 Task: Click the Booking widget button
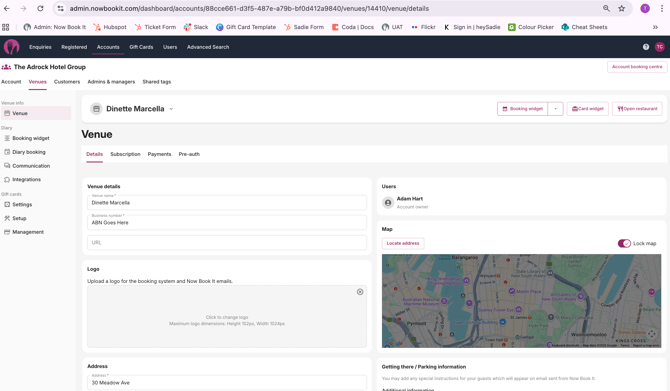pos(522,109)
